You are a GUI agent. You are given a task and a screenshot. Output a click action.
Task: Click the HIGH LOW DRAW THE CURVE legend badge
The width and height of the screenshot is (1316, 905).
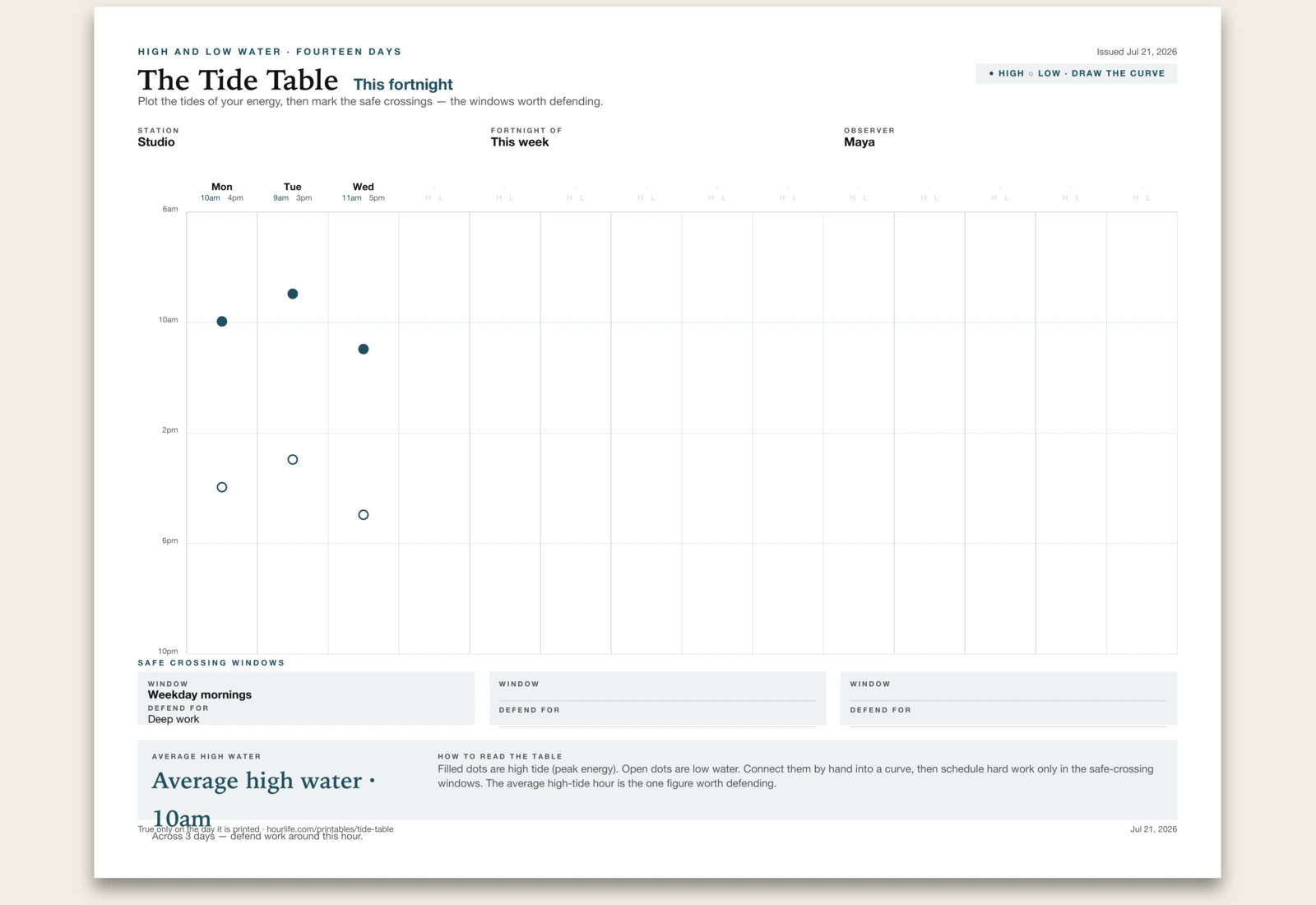click(1076, 74)
